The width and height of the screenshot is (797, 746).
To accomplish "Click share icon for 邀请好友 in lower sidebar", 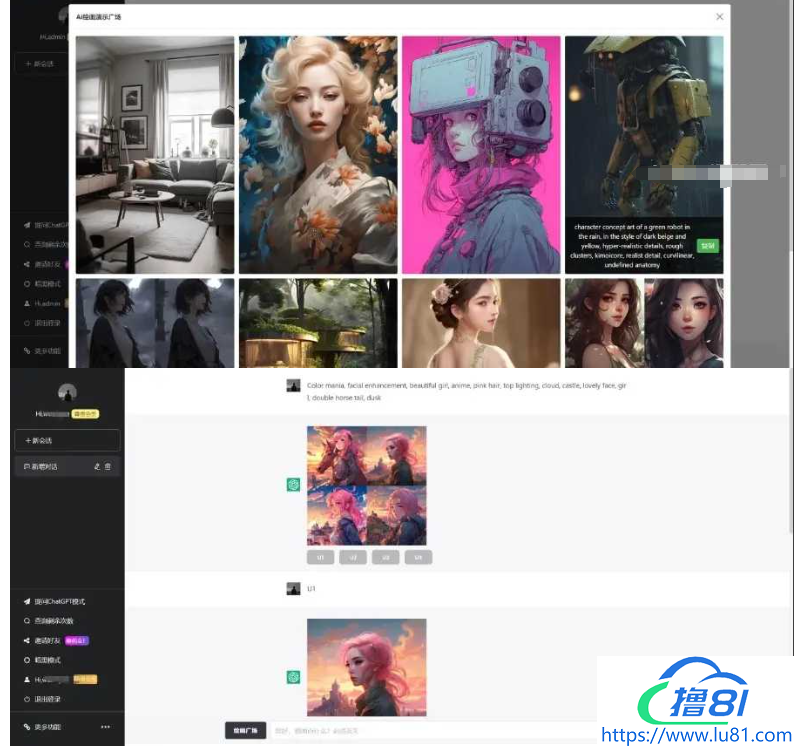I will (x=27, y=641).
